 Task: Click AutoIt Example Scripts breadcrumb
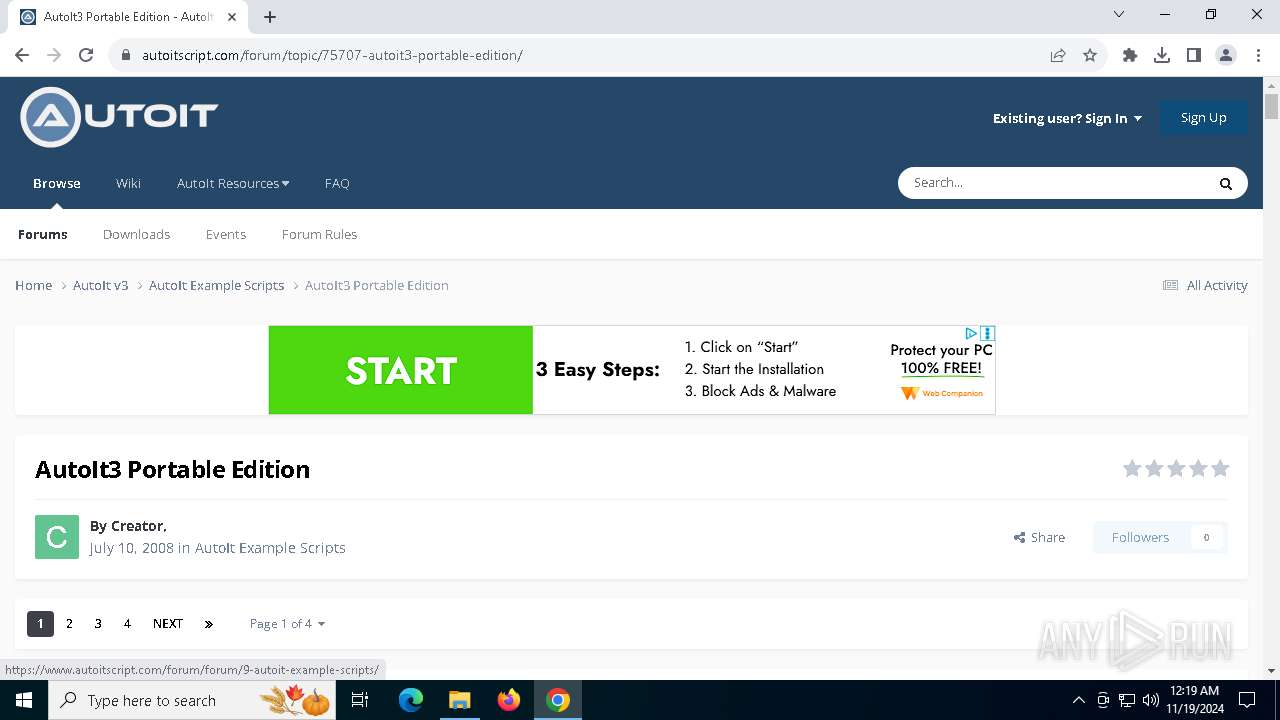[x=216, y=285]
